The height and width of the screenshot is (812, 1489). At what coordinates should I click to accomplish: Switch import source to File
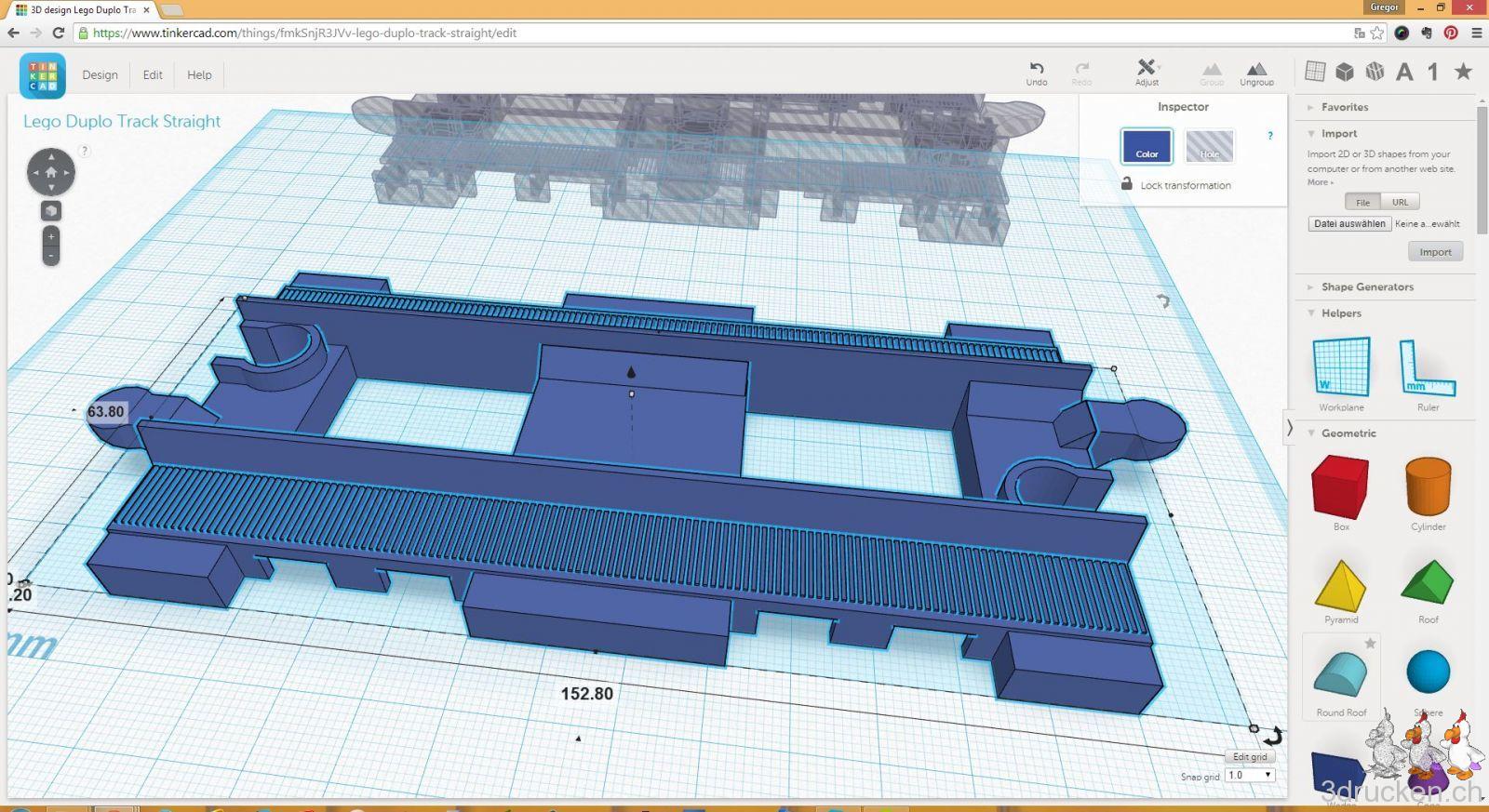[1362, 202]
